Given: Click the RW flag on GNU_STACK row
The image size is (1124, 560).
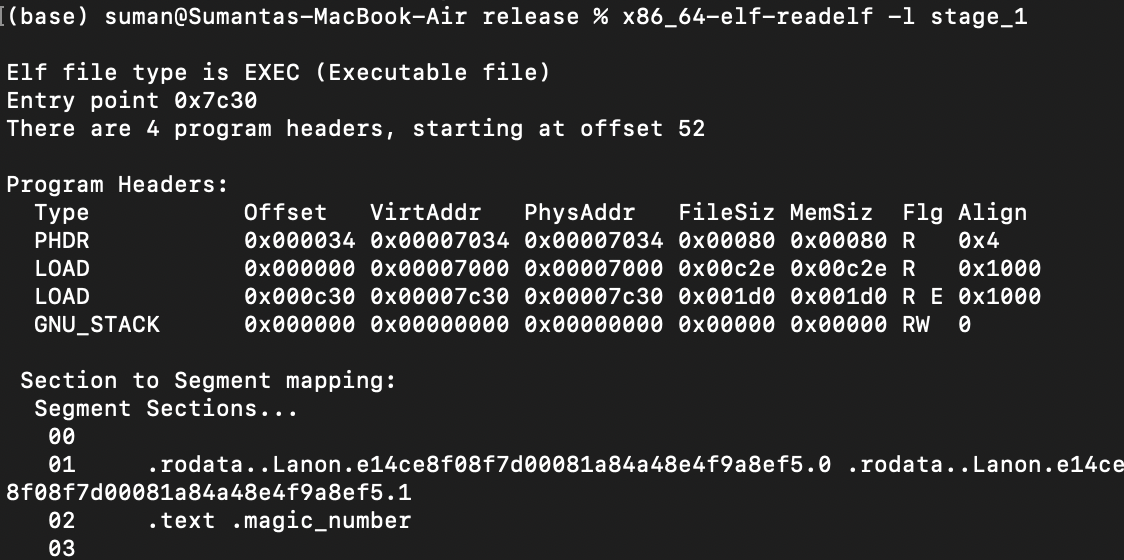Looking at the screenshot, I should tap(915, 325).
